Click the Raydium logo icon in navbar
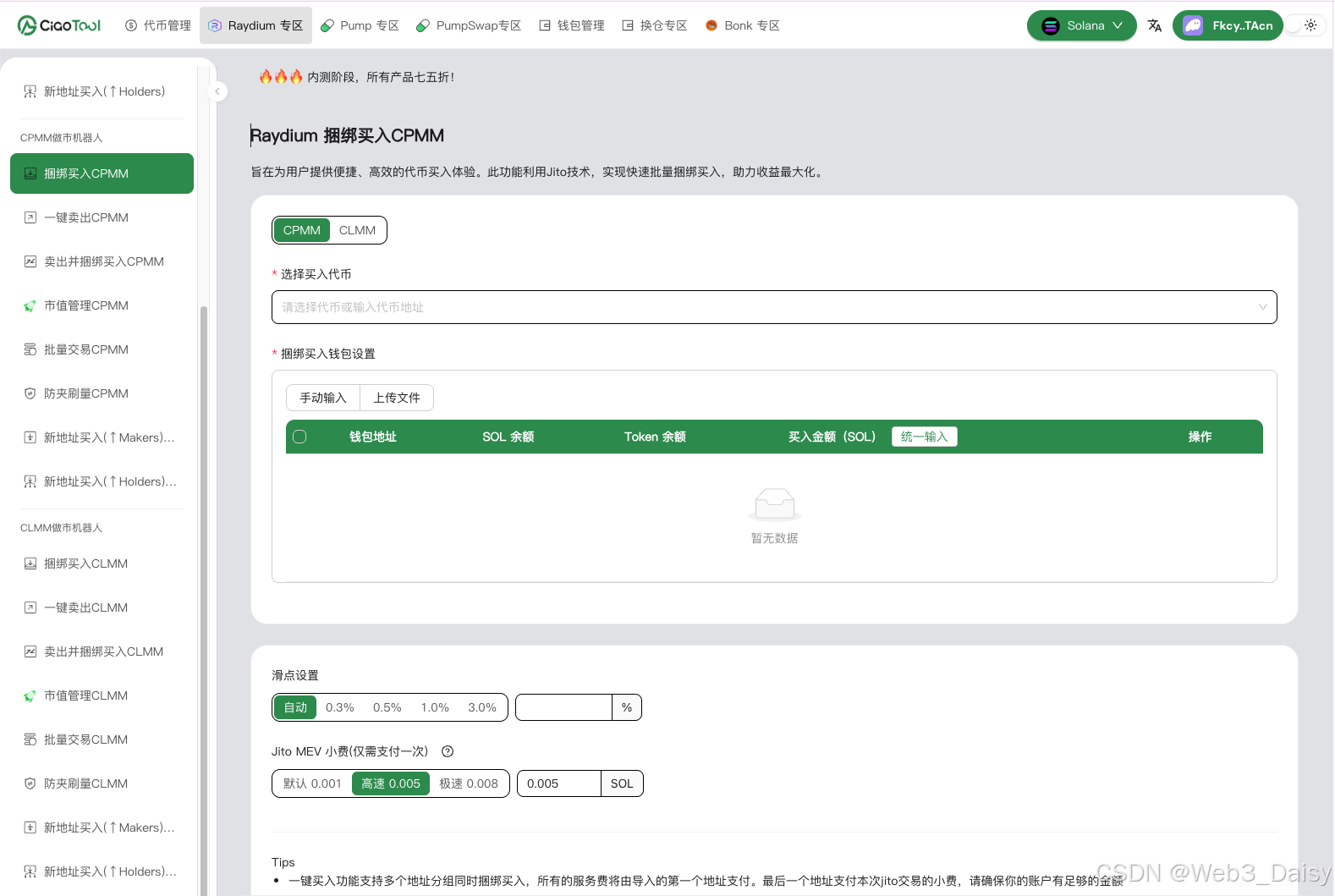The height and width of the screenshot is (896, 1335). tap(215, 25)
